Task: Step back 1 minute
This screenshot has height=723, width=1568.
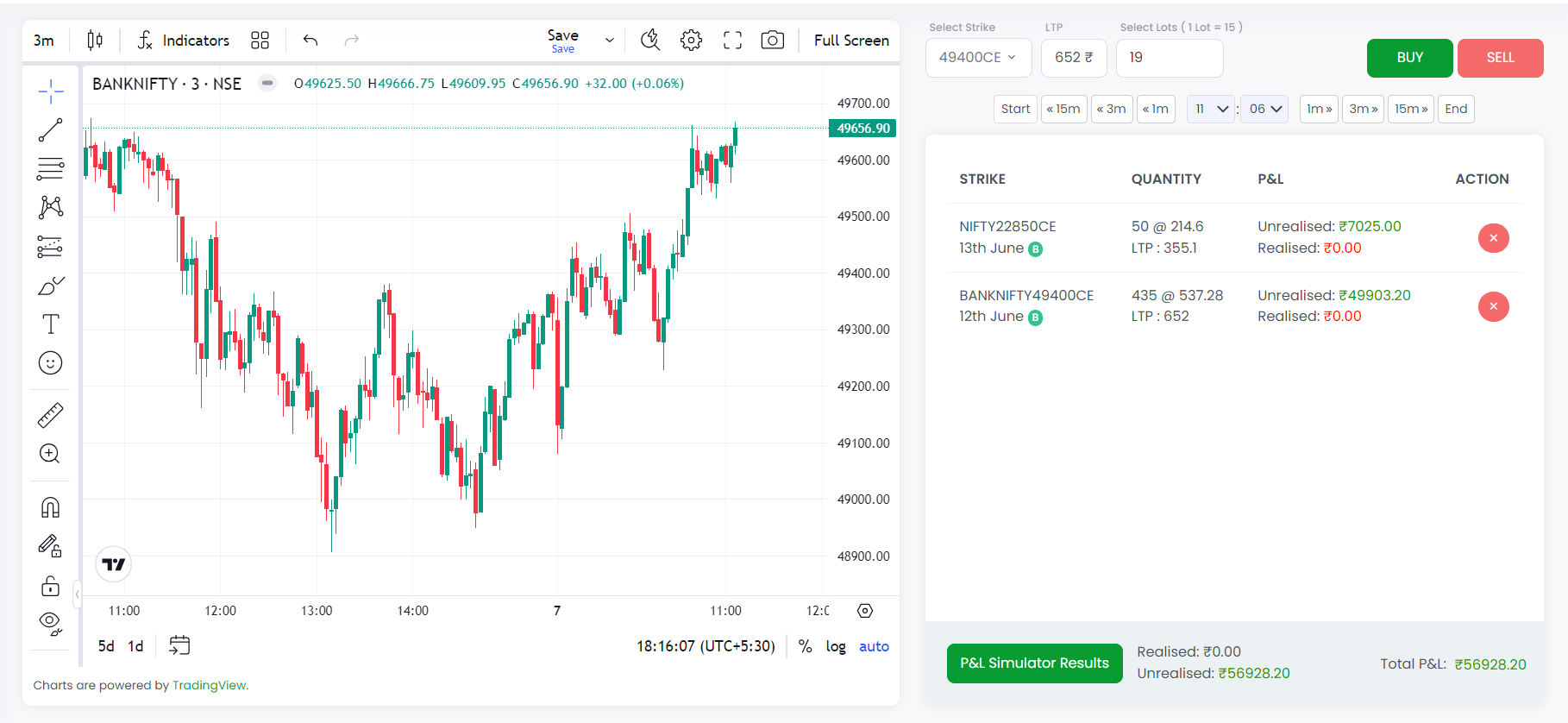Action: pos(1156,109)
